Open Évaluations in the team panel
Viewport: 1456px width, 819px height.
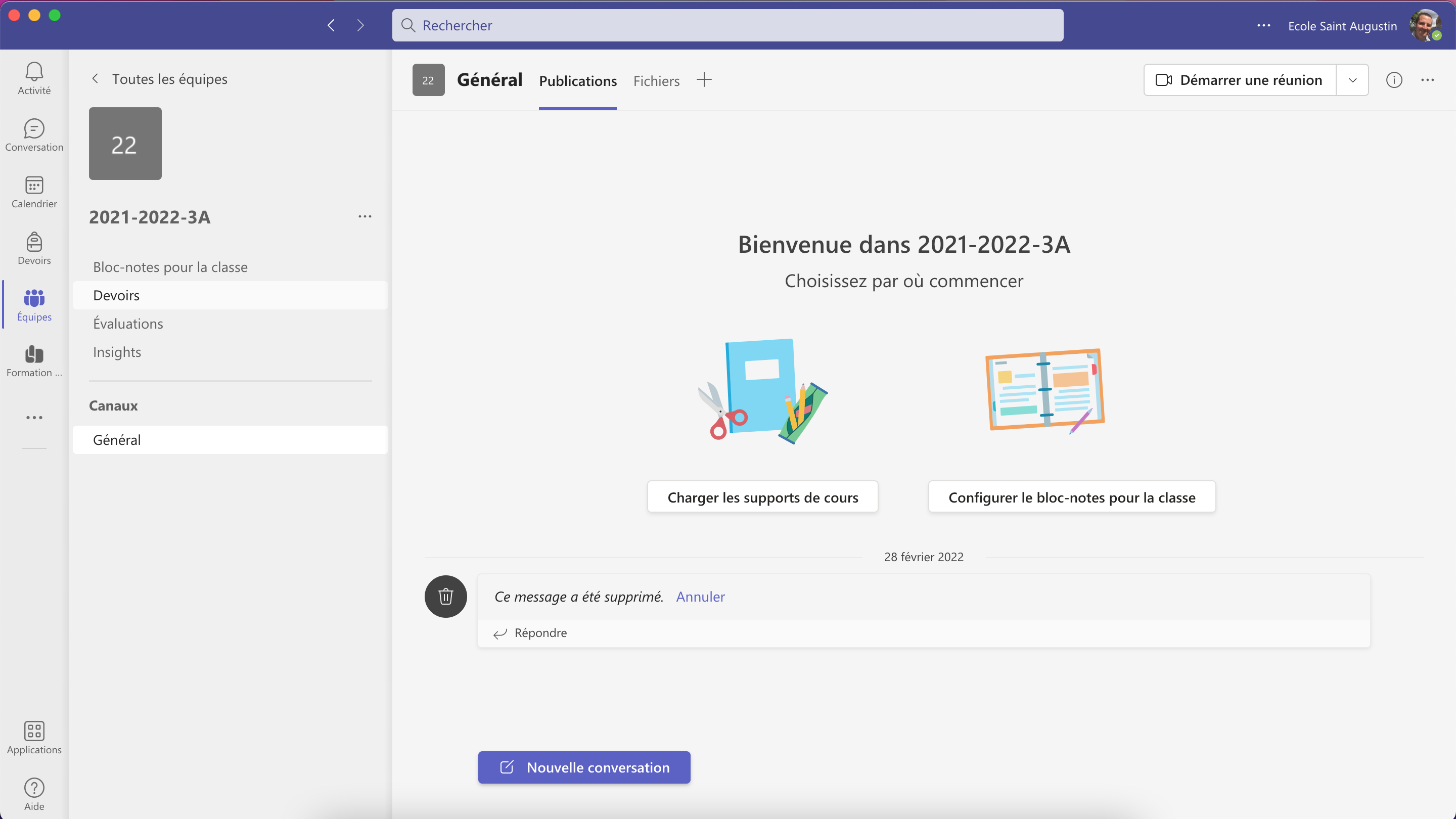230,324
